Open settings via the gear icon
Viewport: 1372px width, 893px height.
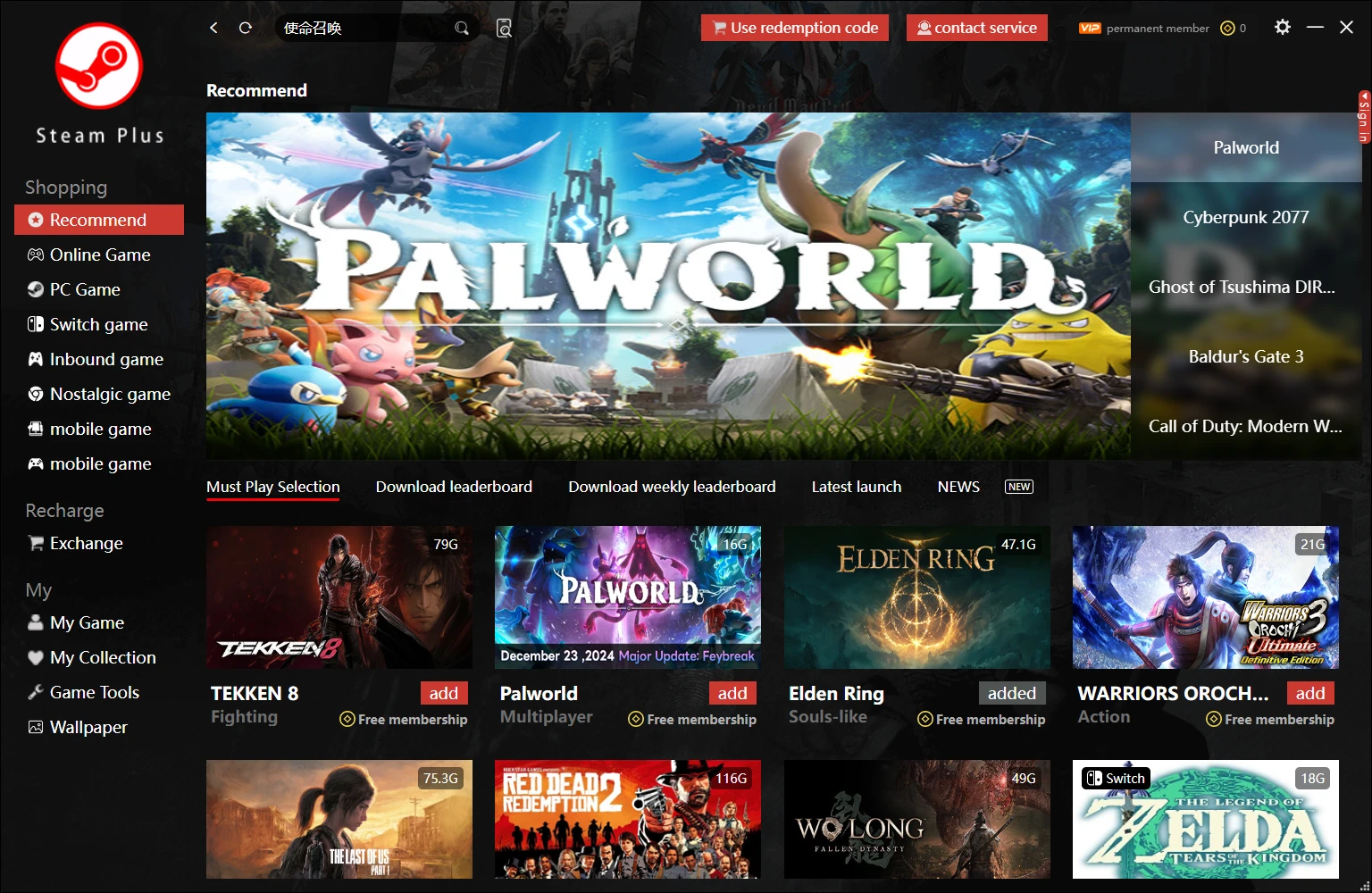[1282, 28]
